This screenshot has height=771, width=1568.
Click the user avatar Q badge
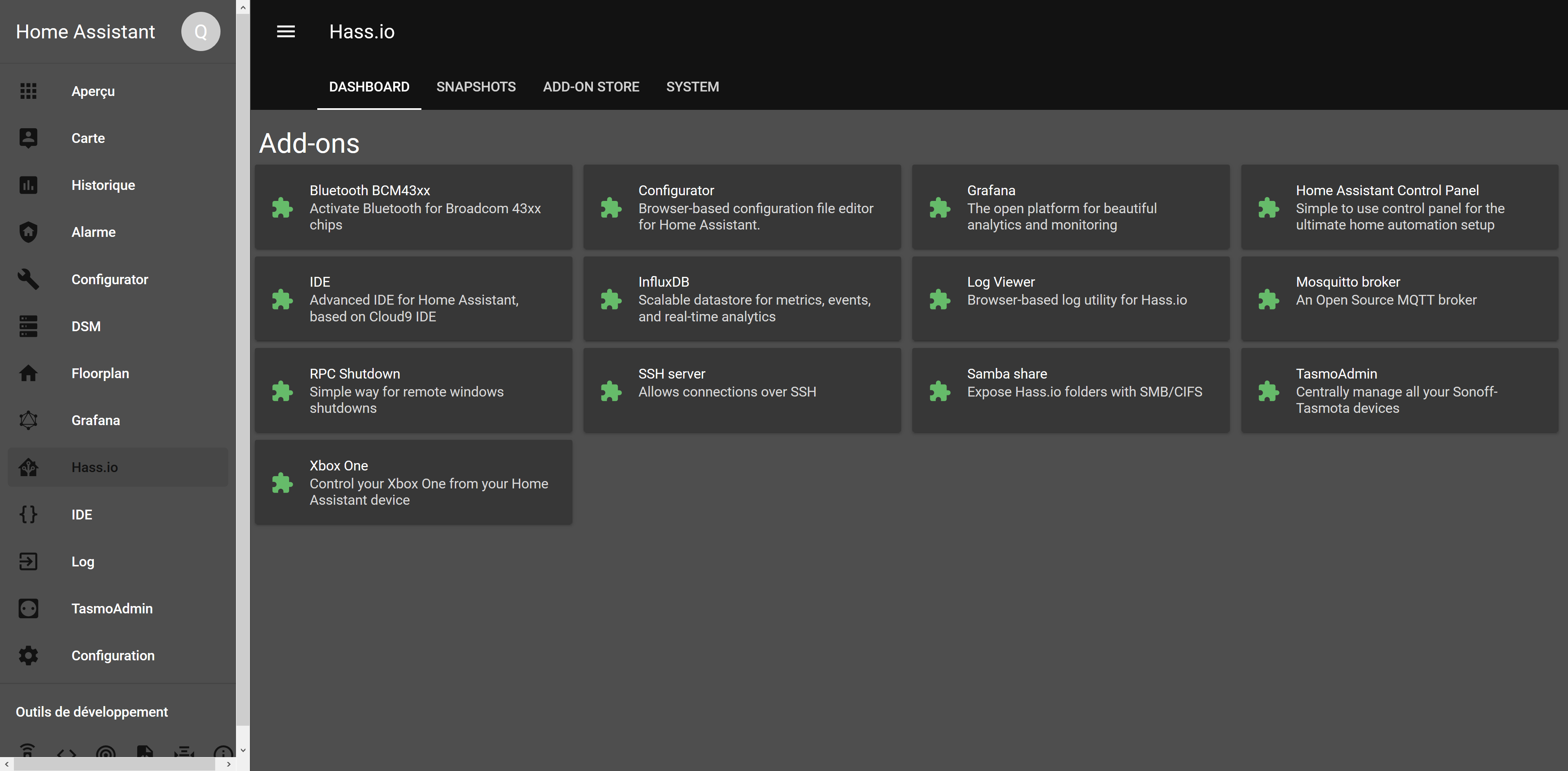coord(200,31)
